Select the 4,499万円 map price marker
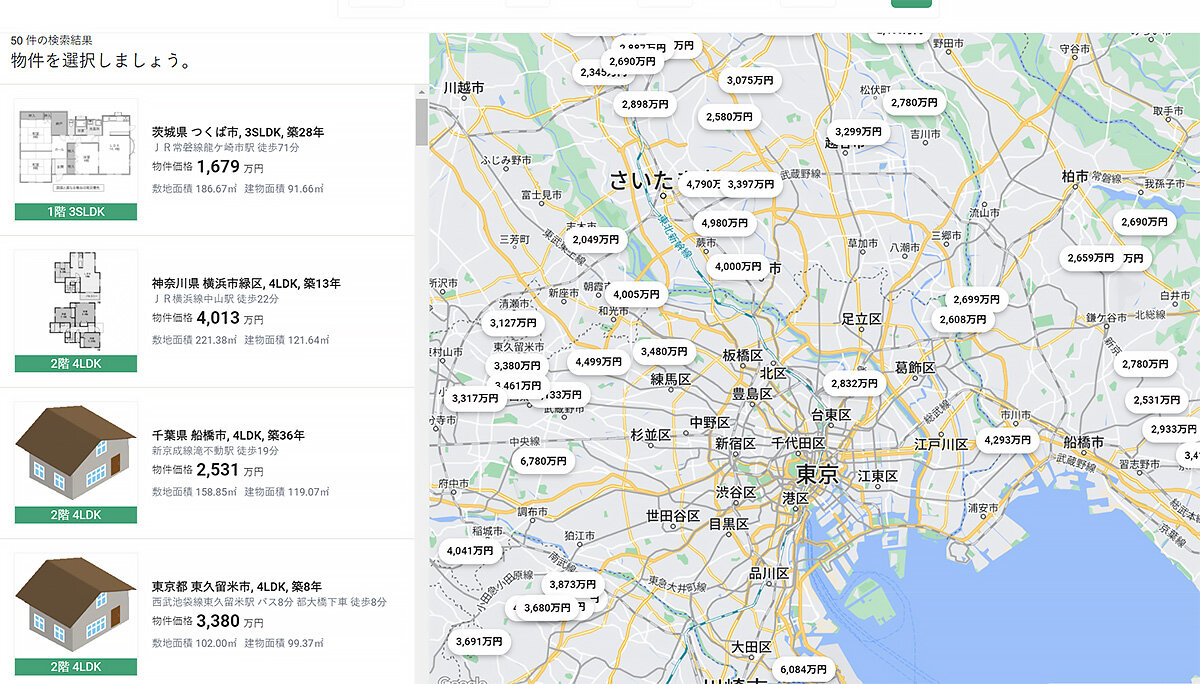The image size is (1200, 684). [598, 362]
